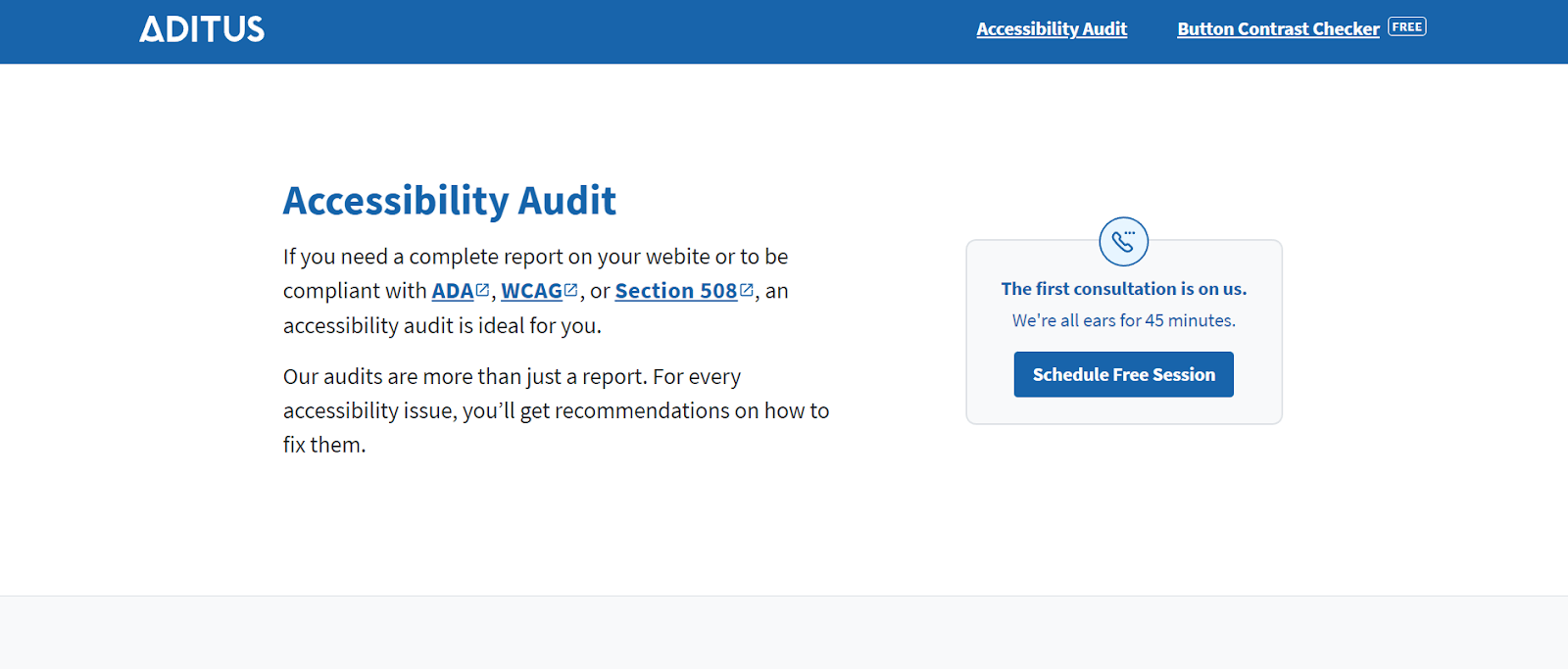Open the Button Contrast Checker navigation link
This screenshot has width=1568, height=669.
[x=1278, y=29]
